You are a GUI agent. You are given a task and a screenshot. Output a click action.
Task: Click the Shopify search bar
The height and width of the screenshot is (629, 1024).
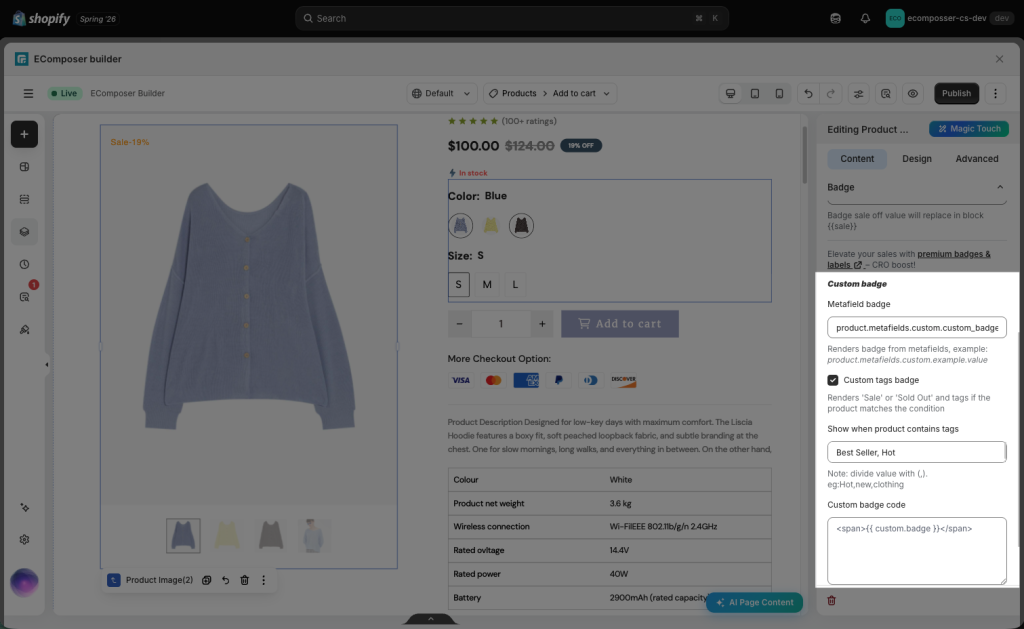(x=511, y=18)
